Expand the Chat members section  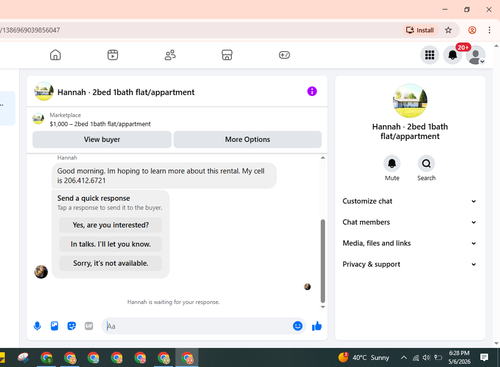tap(410, 222)
